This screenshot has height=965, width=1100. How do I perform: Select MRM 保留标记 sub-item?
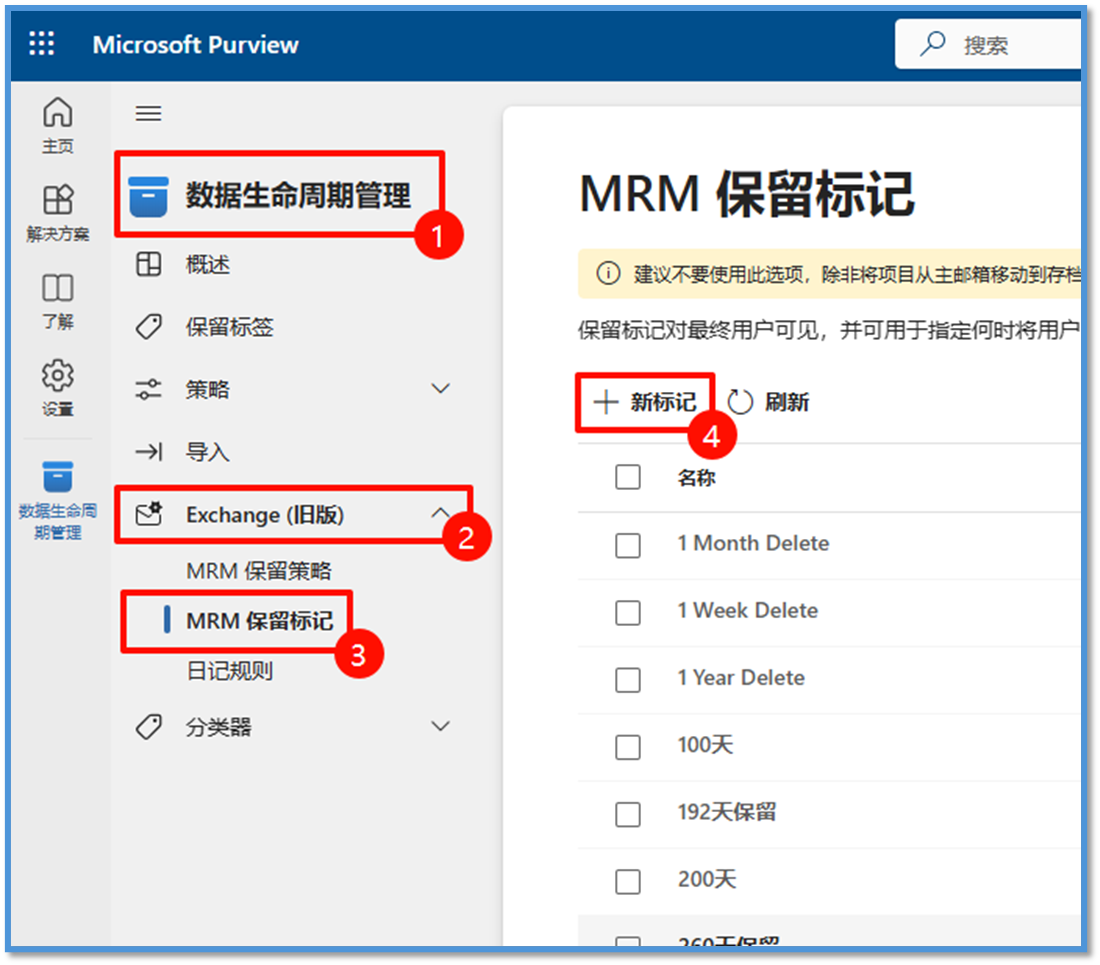point(260,621)
